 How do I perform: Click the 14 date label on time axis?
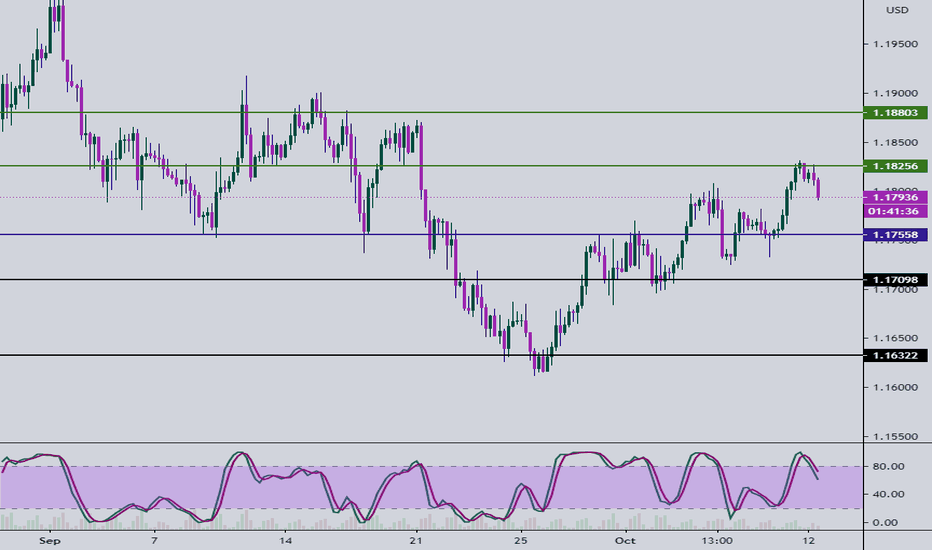[x=286, y=540]
